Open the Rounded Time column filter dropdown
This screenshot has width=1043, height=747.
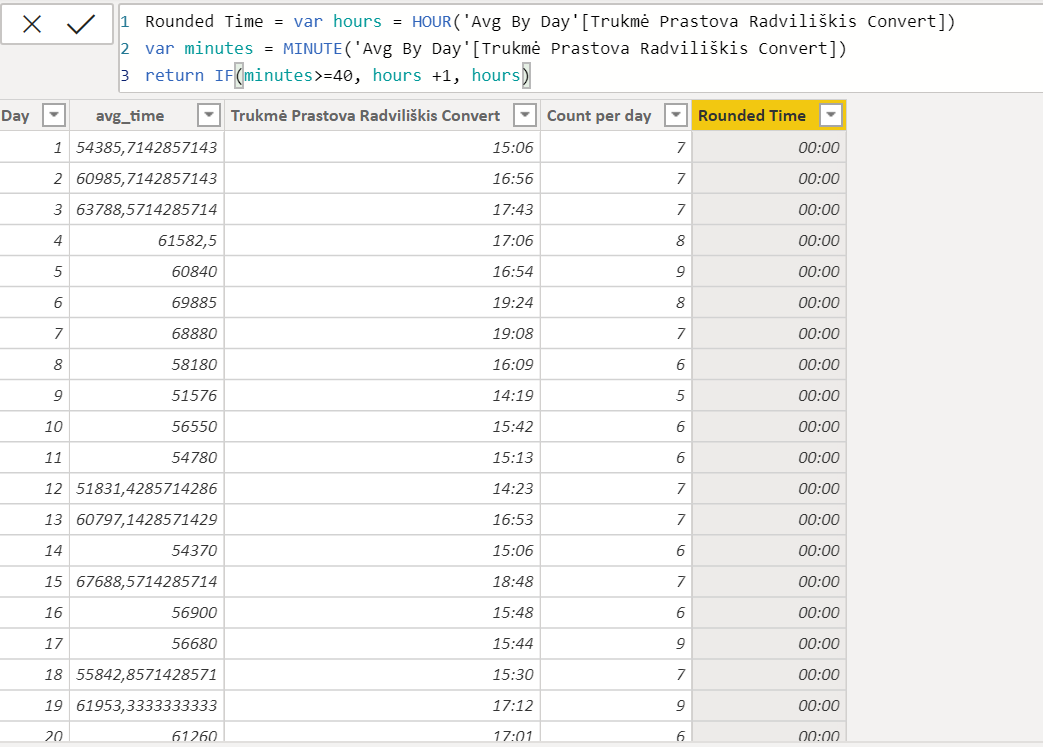[x=831, y=115]
